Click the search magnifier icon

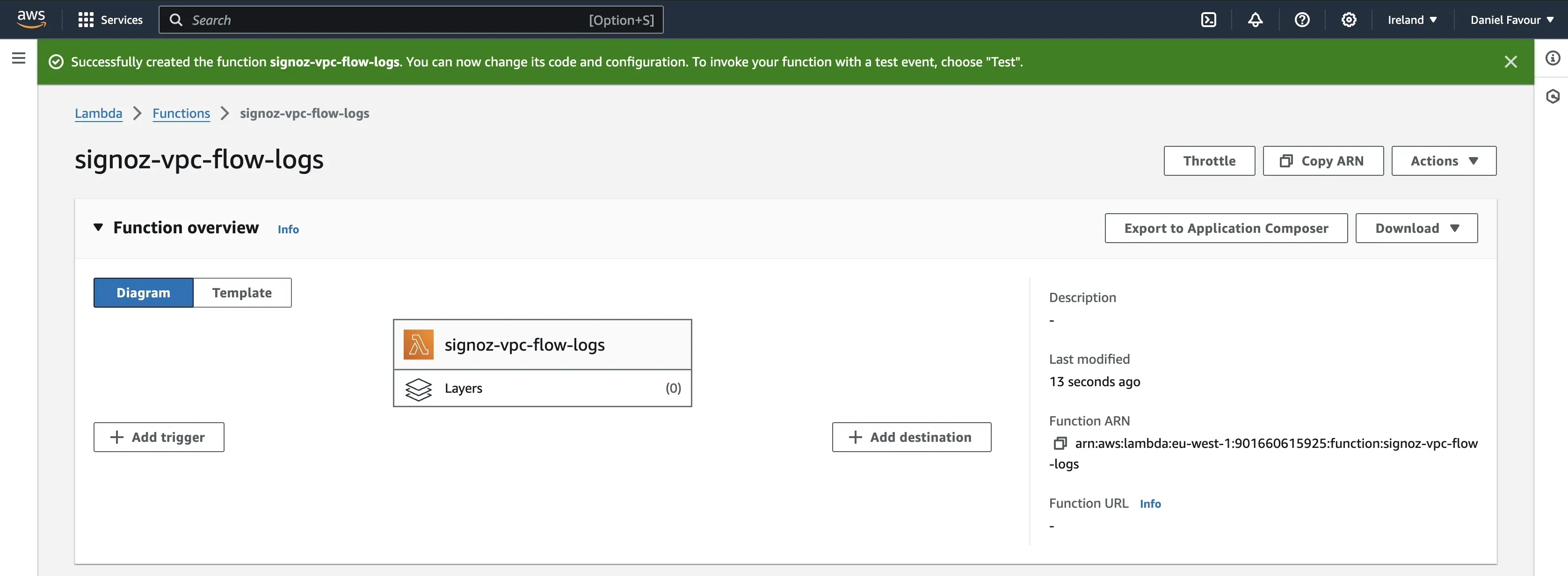pos(176,20)
